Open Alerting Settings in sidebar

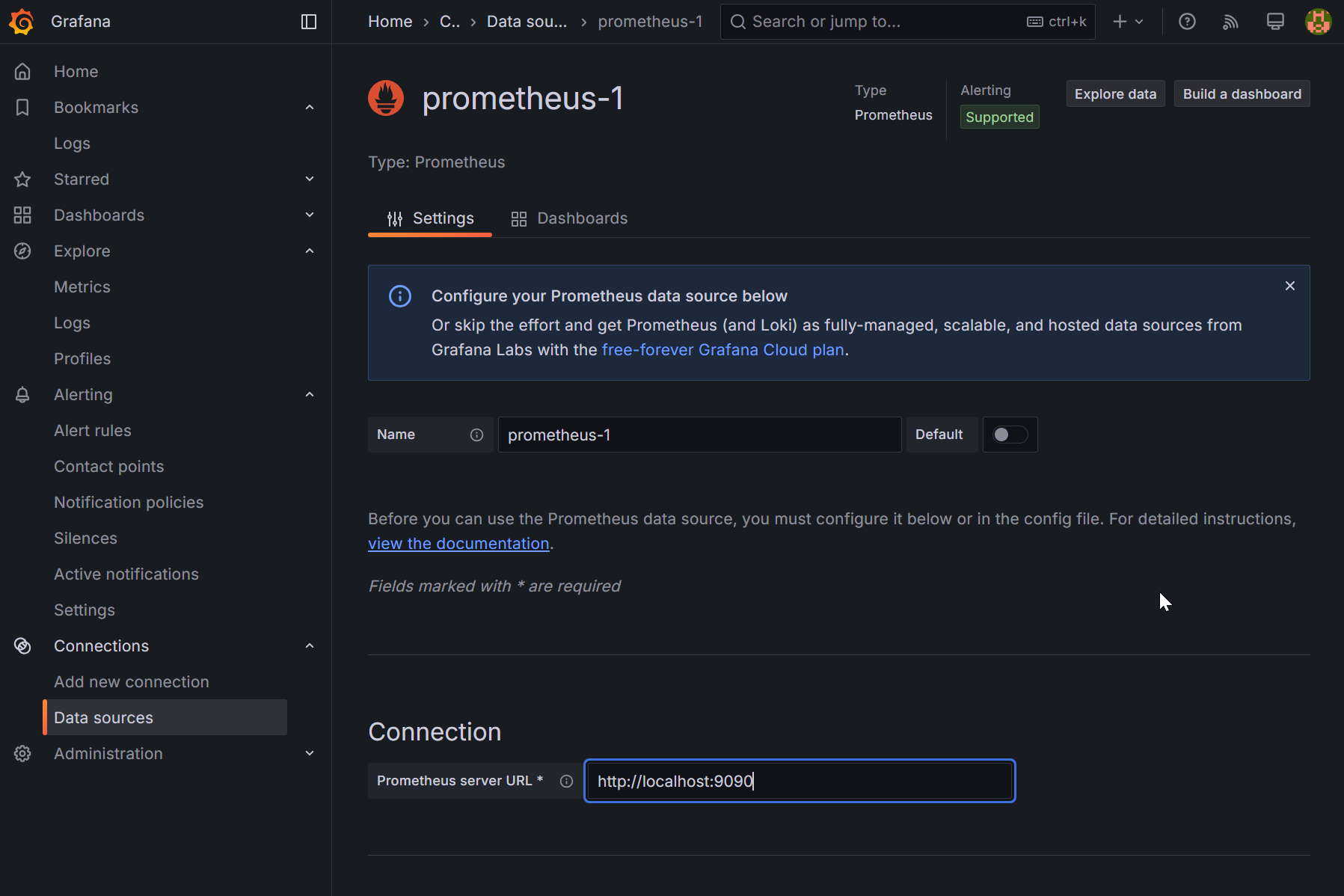[x=85, y=610]
